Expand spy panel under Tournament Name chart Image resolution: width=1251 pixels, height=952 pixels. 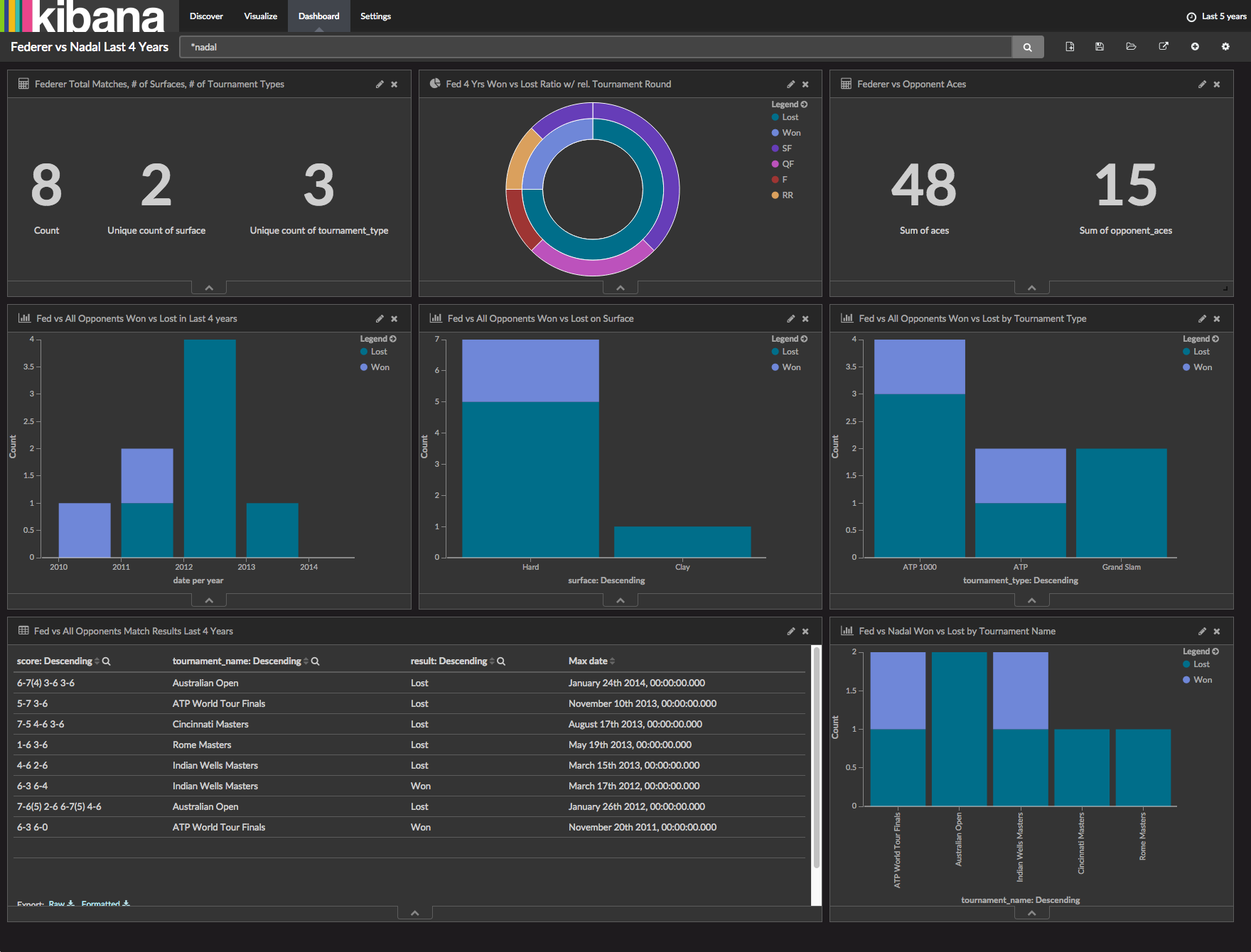(x=1032, y=913)
